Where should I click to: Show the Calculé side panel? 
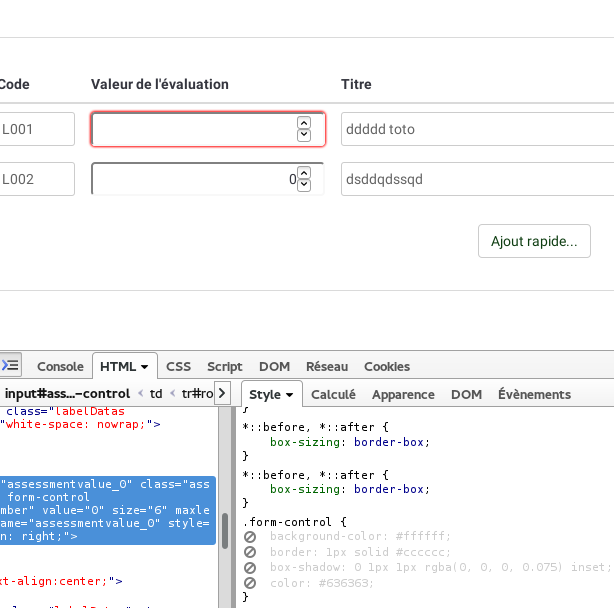pyautogui.click(x=333, y=395)
